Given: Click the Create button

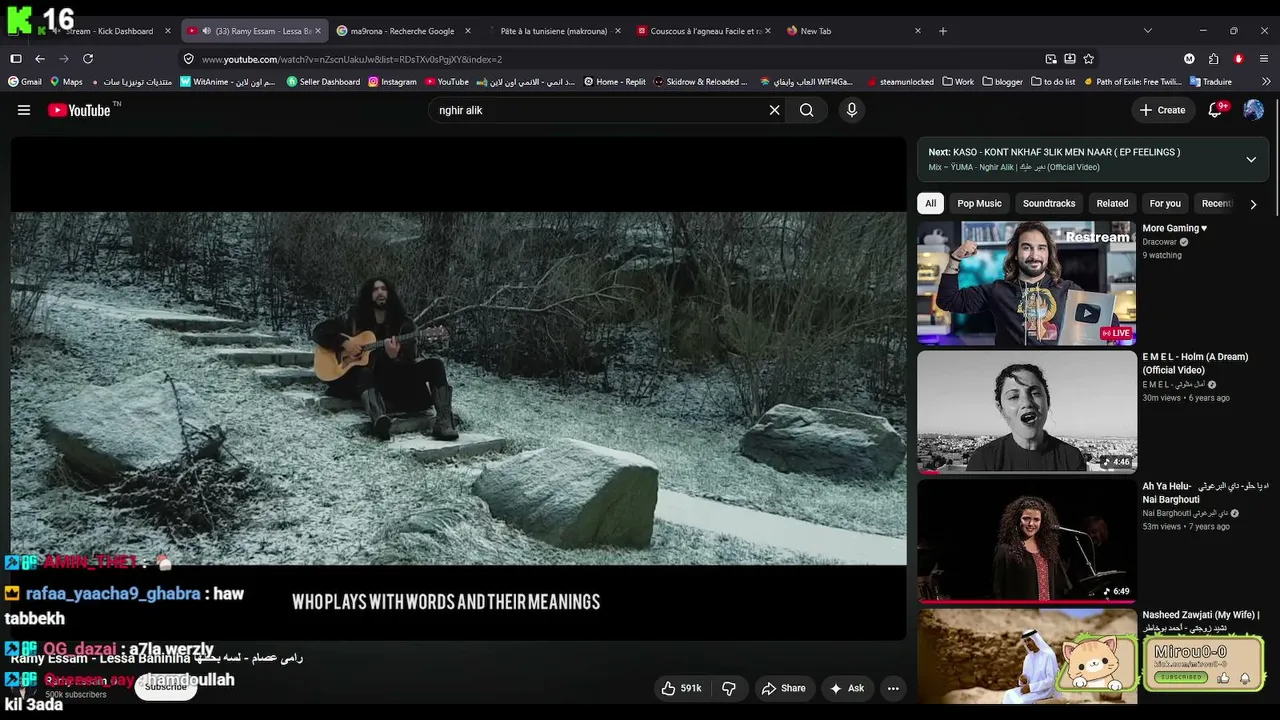Looking at the screenshot, I should [1162, 110].
